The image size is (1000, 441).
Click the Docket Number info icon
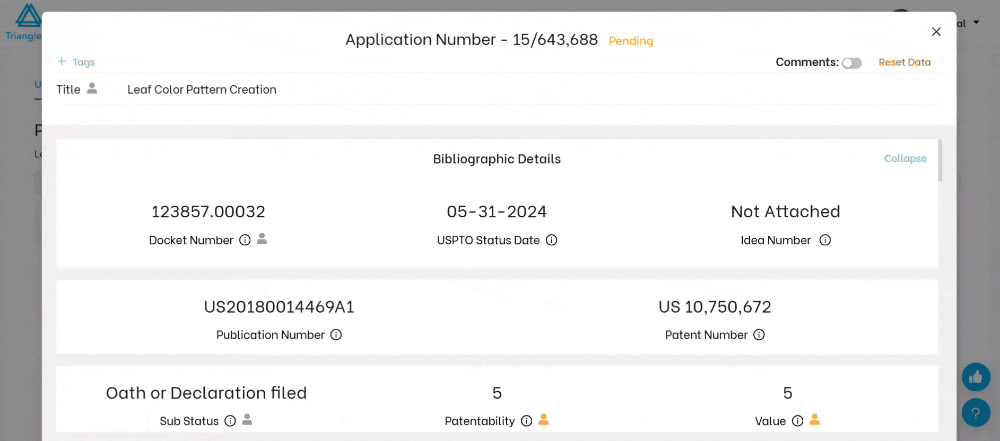click(x=245, y=240)
